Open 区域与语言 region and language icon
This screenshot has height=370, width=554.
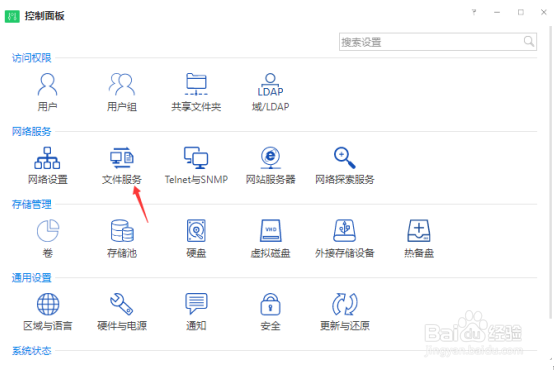pos(48,304)
